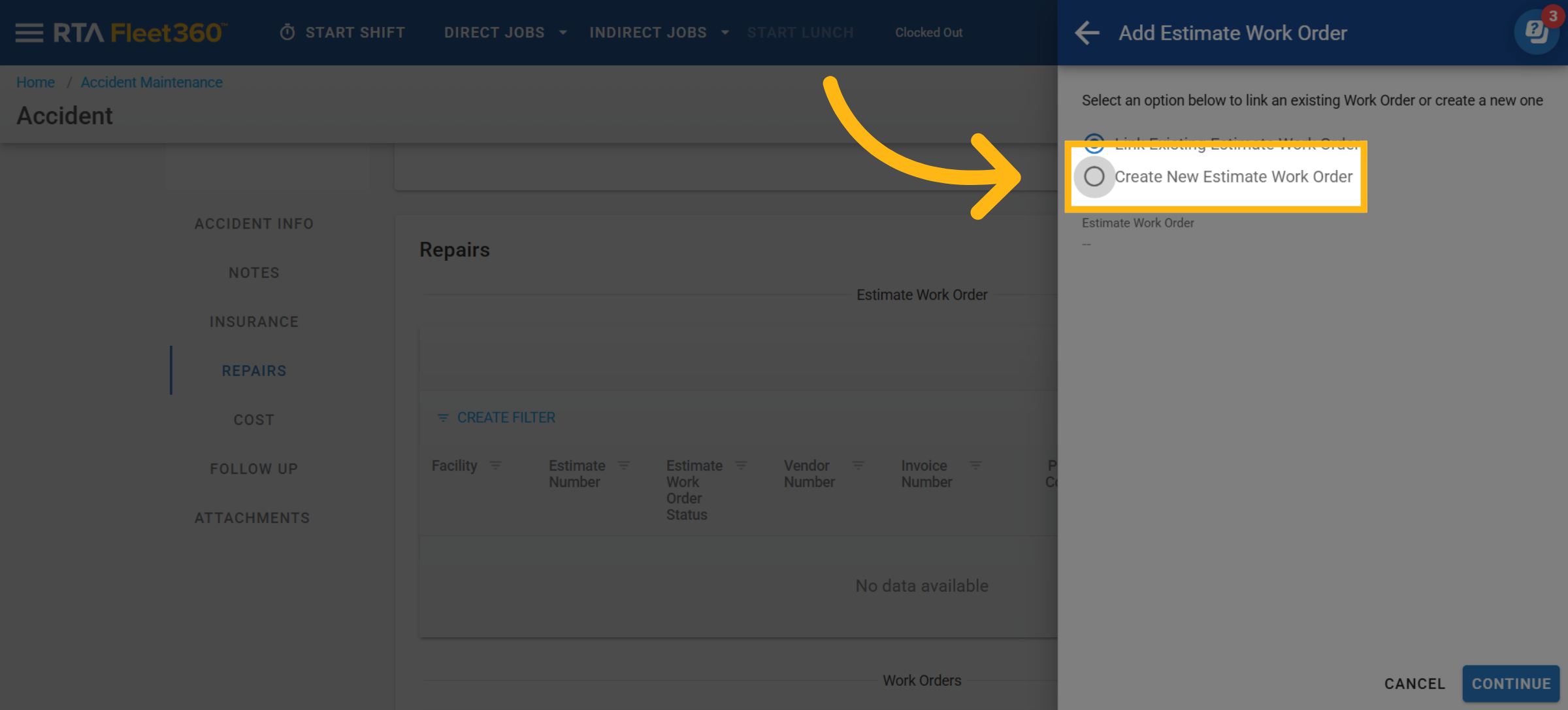1568x710 pixels.
Task: Select Link Existing Estimate Work Order radio
Action: pos(1094,140)
